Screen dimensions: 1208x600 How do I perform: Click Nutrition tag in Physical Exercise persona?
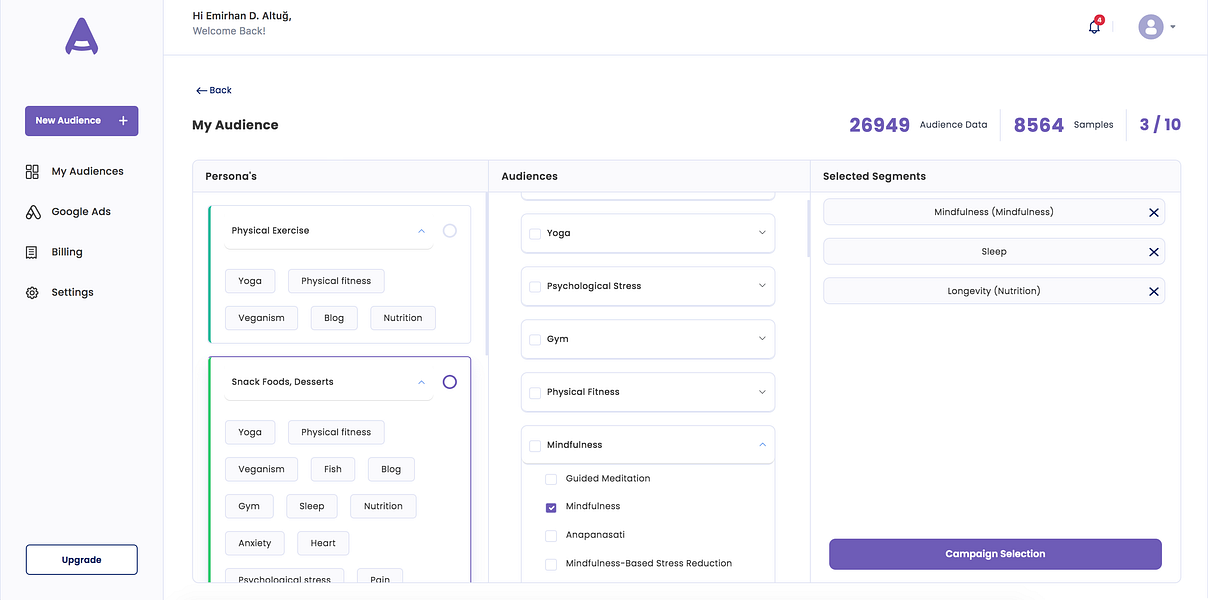click(x=403, y=318)
